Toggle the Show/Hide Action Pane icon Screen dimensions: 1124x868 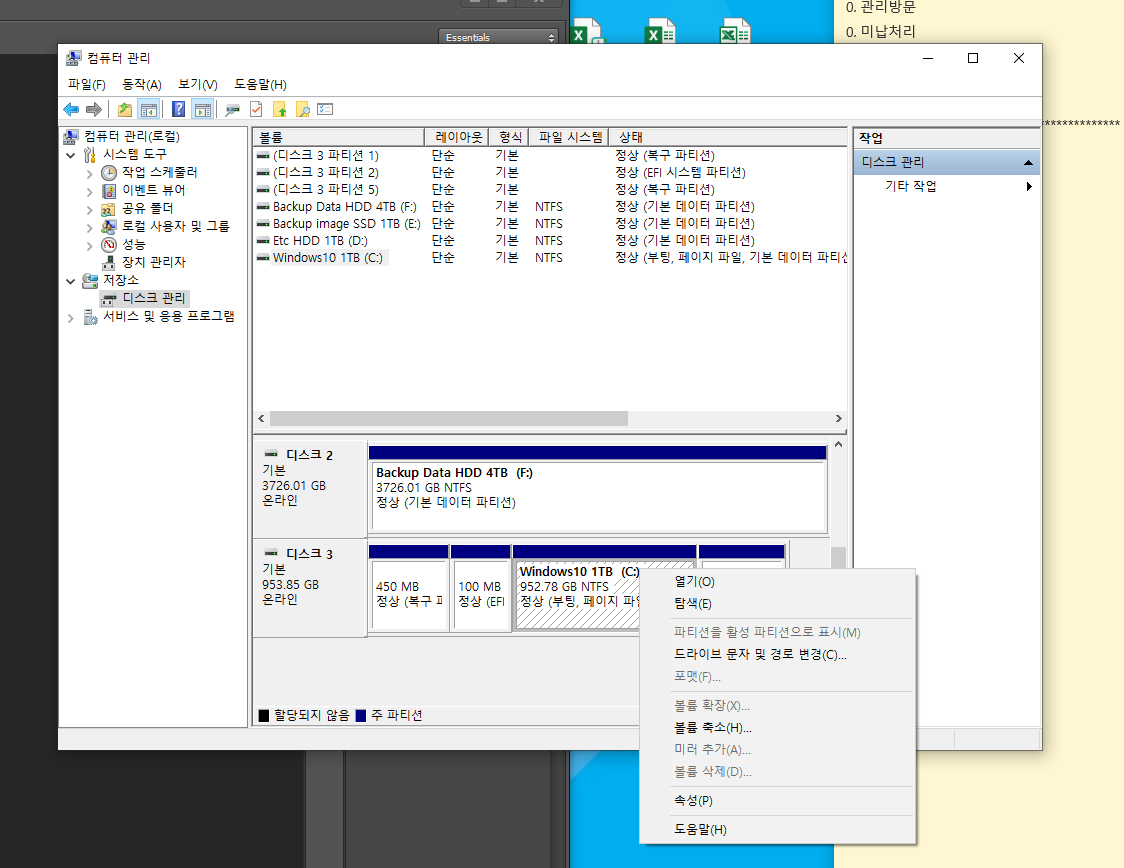pos(203,110)
